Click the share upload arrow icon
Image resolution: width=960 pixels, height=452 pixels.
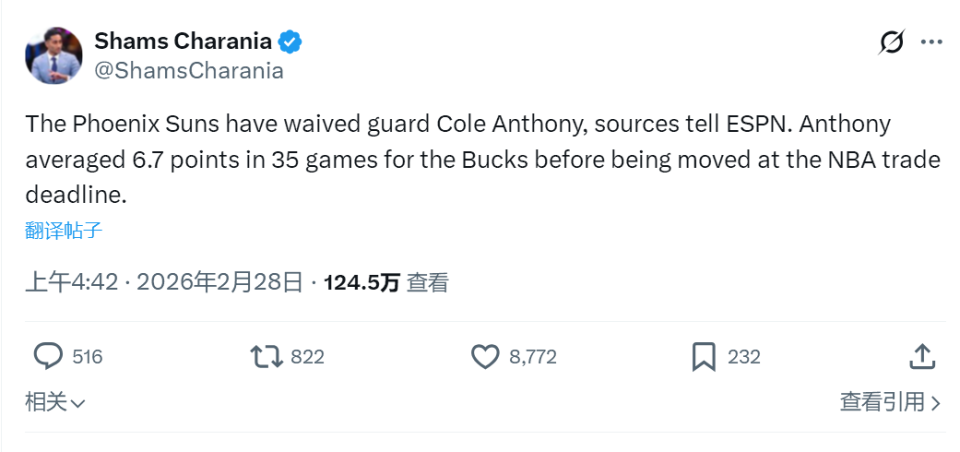click(922, 356)
